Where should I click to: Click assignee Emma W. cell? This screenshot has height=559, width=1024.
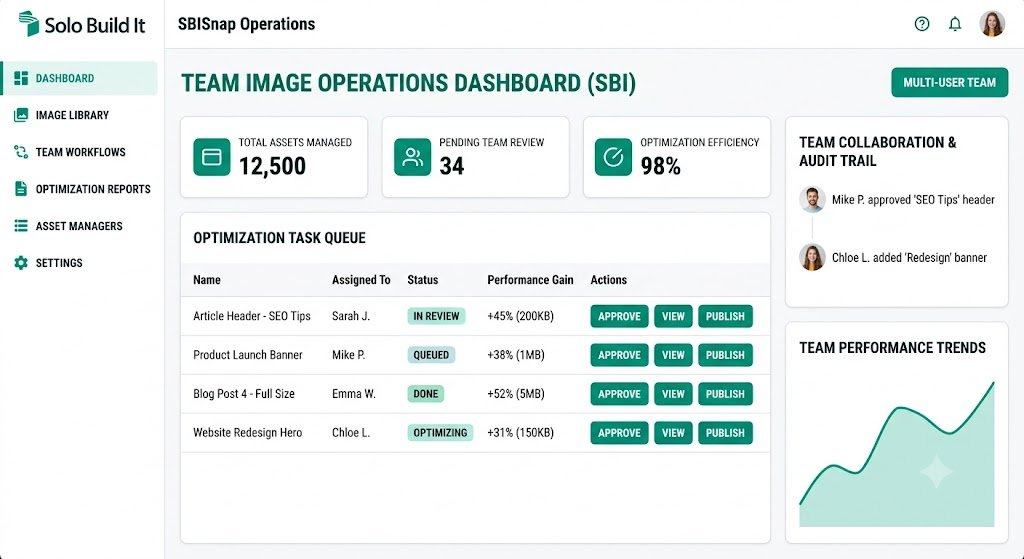(x=353, y=394)
